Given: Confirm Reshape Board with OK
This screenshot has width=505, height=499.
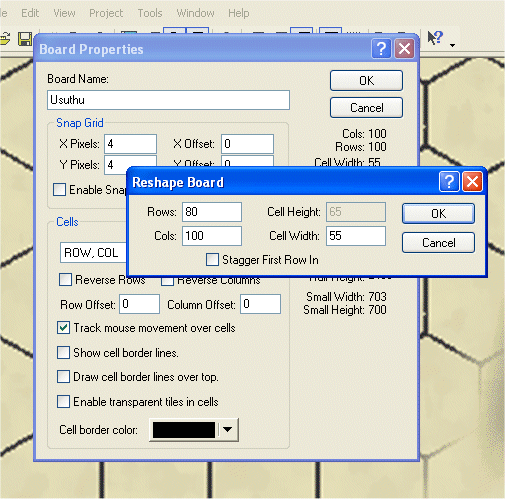Looking at the screenshot, I should point(438,213).
